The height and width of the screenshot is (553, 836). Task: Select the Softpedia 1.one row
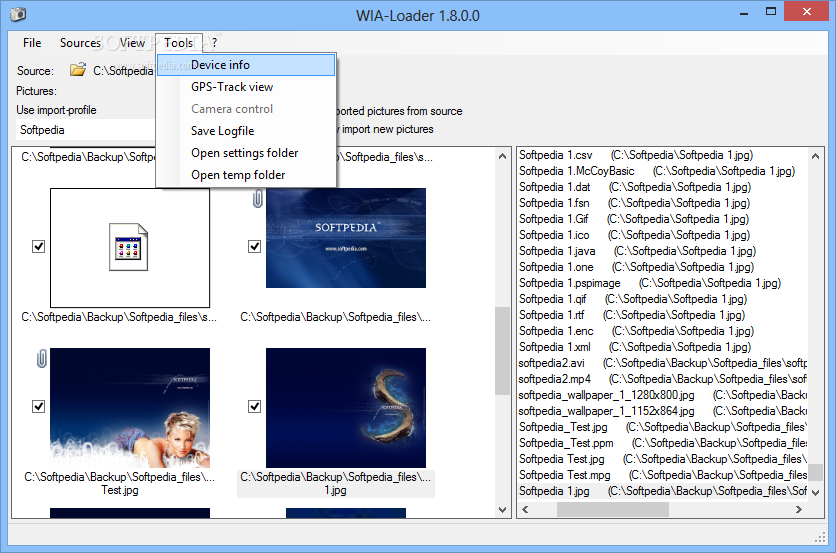663,267
